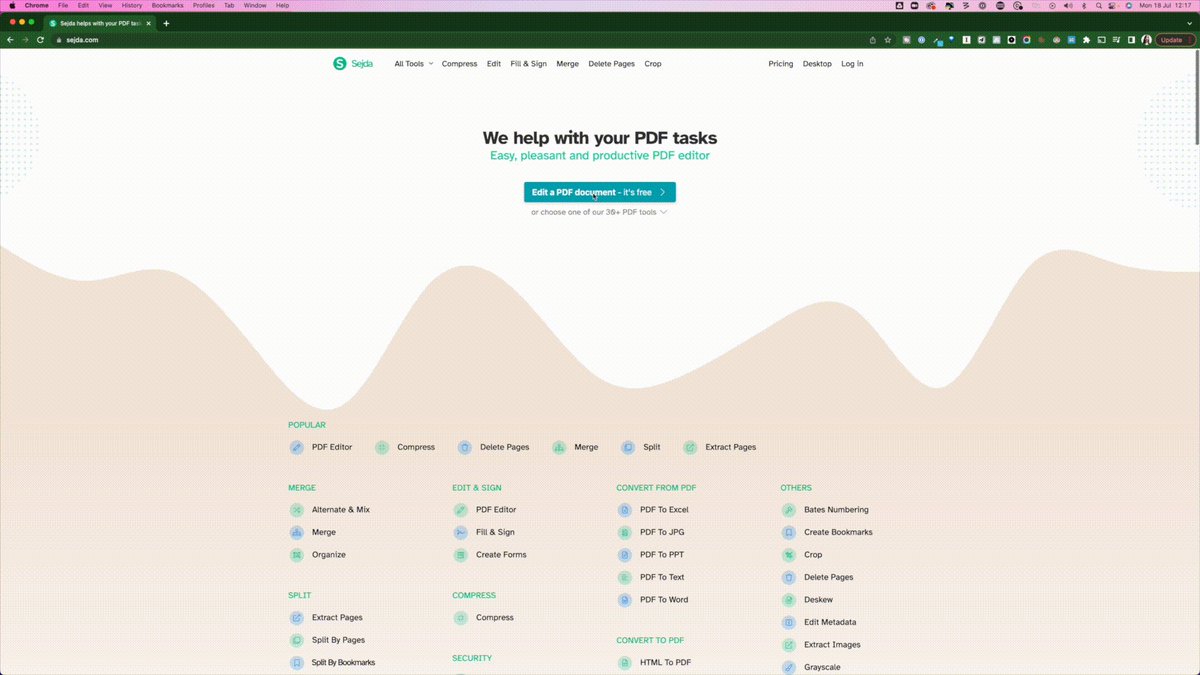This screenshot has width=1200, height=675.
Task: Open the Desktop link in header
Action: (x=817, y=64)
